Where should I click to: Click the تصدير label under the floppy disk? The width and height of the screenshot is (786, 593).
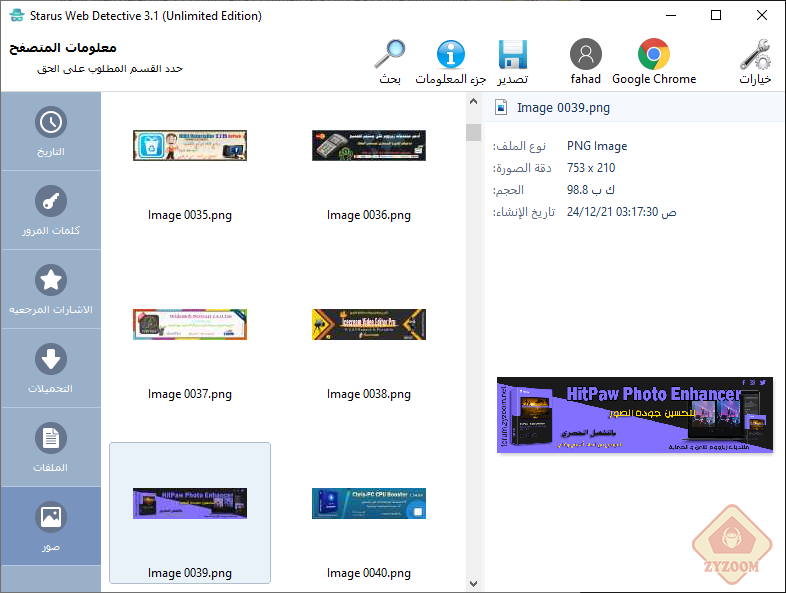513,79
